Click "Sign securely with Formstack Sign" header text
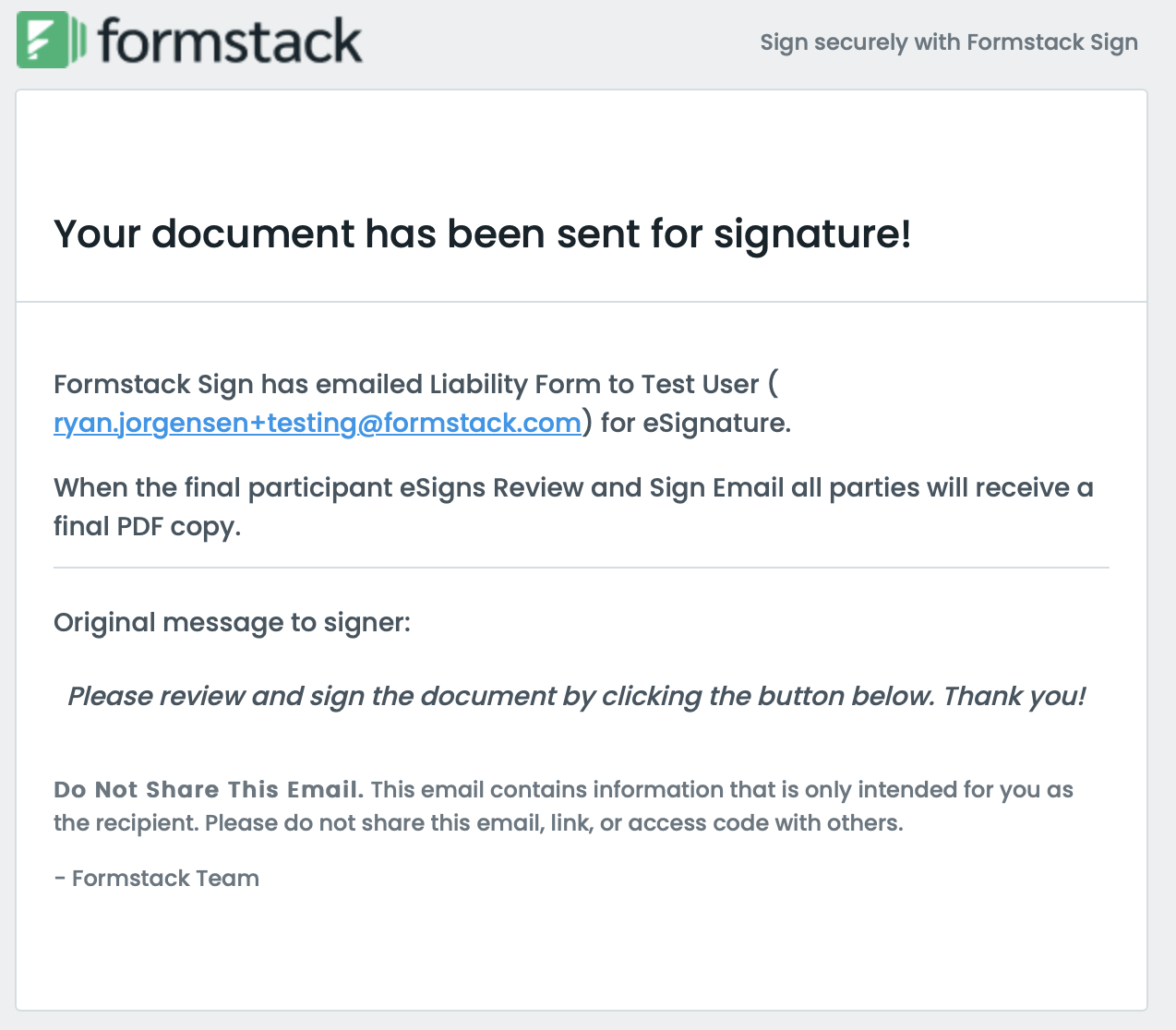 tap(948, 42)
